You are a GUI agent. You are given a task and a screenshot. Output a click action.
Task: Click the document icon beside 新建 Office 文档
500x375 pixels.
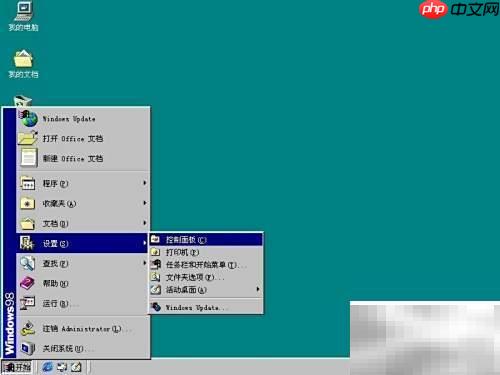pos(28,158)
